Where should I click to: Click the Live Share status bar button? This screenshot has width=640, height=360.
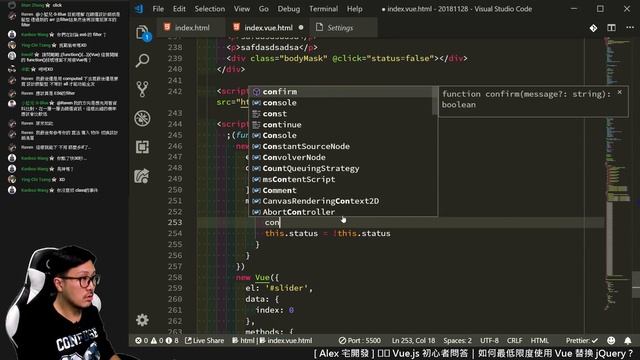[x=204, y=340]
